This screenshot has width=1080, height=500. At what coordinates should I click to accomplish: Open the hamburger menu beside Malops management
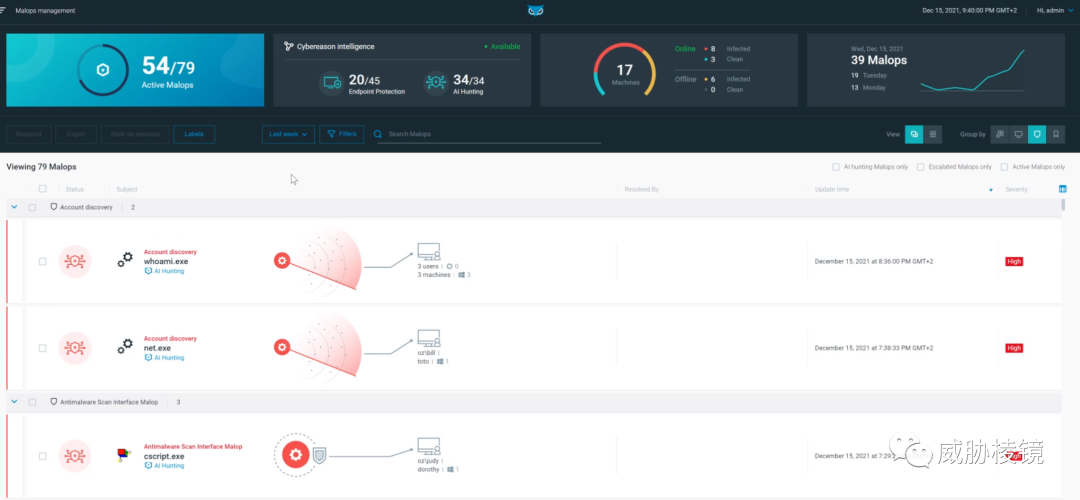point(3,10)
